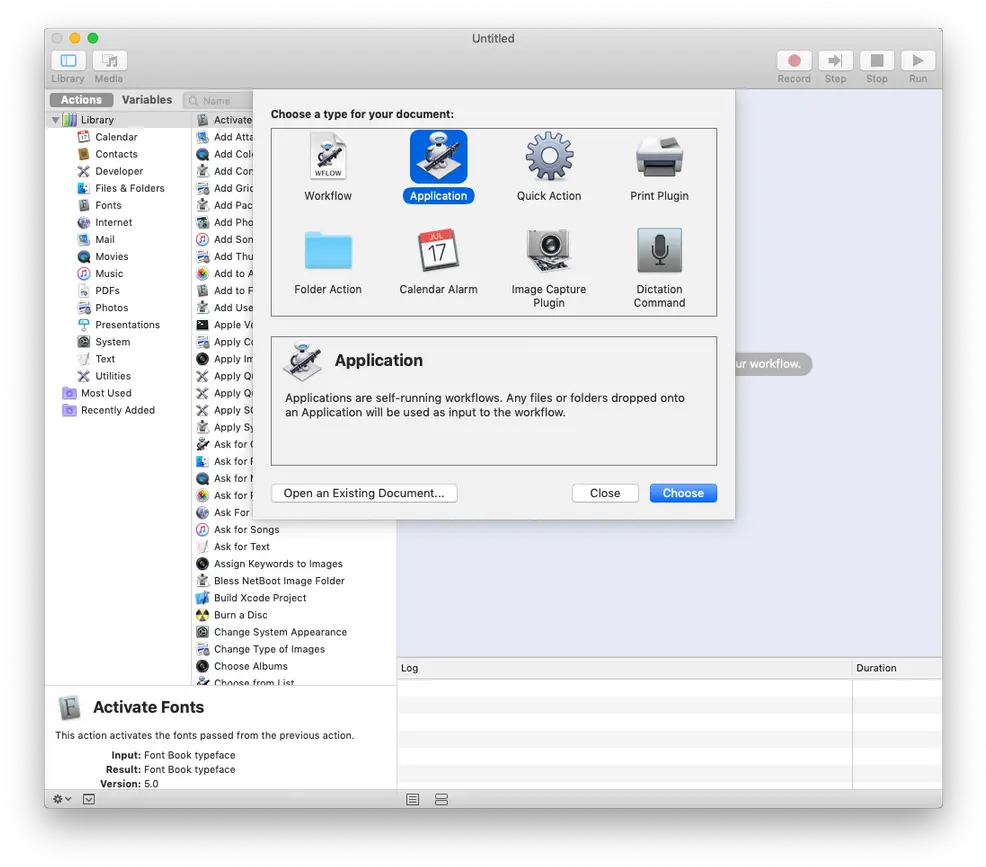Click Open an Existing Document button
986x867 pixels.
363,493
